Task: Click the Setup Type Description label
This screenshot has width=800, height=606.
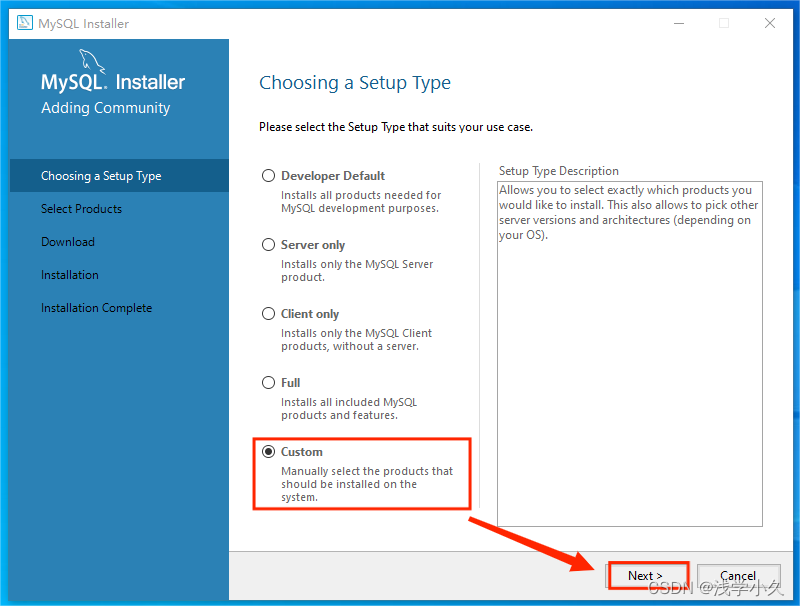Action: pos(559,171)
